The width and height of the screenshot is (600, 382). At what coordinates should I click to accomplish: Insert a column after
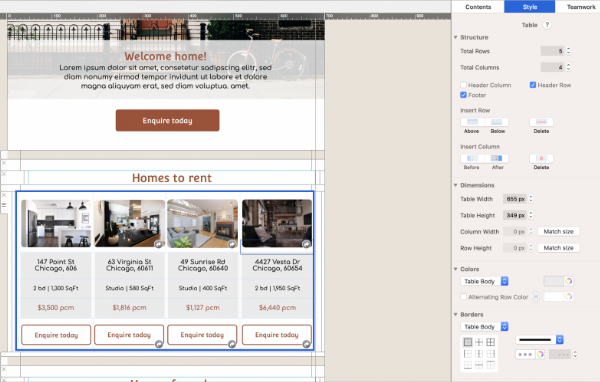[496, 158]
